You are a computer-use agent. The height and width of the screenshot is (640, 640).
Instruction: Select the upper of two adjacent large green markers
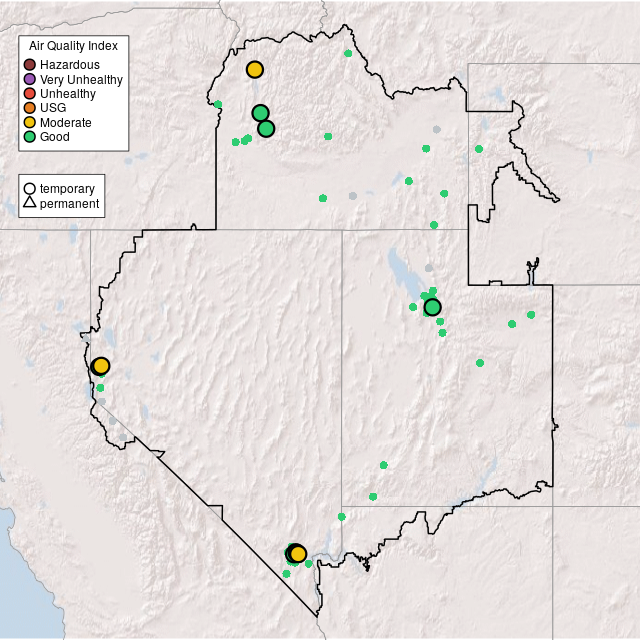pyautogui.click(x=260, y=113)
